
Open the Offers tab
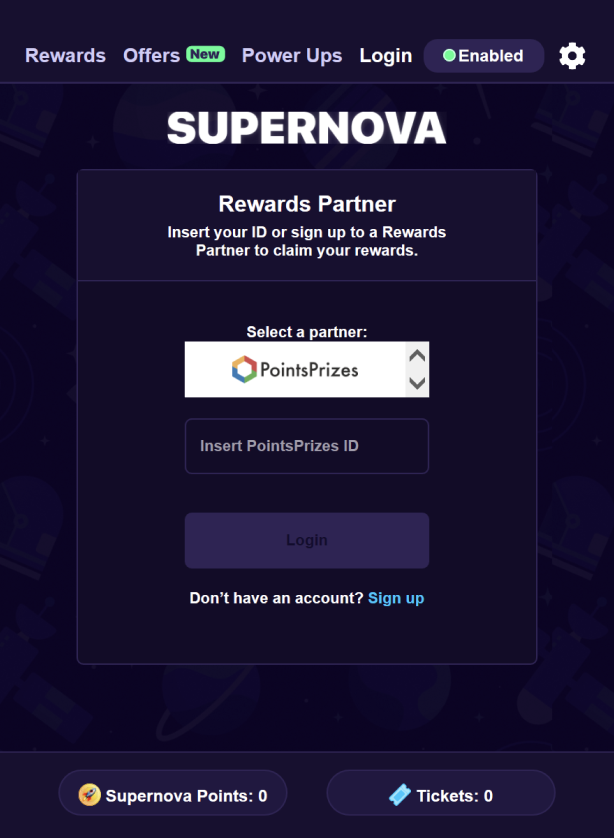151,56
